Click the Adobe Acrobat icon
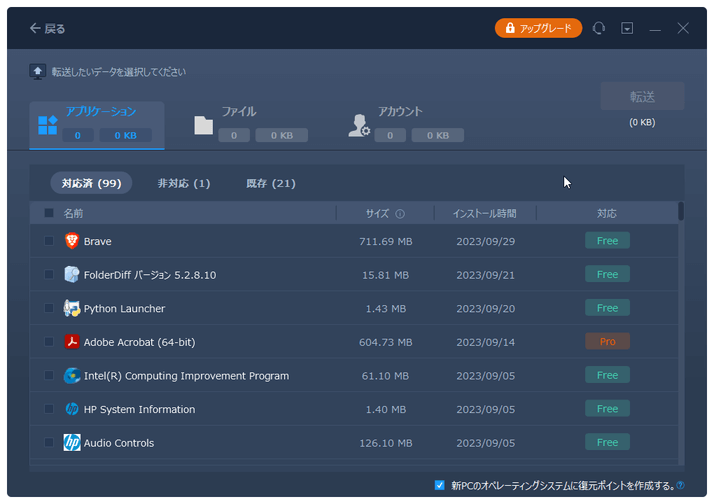The width and height of the screenshot is (714, 504). point(72,342)
